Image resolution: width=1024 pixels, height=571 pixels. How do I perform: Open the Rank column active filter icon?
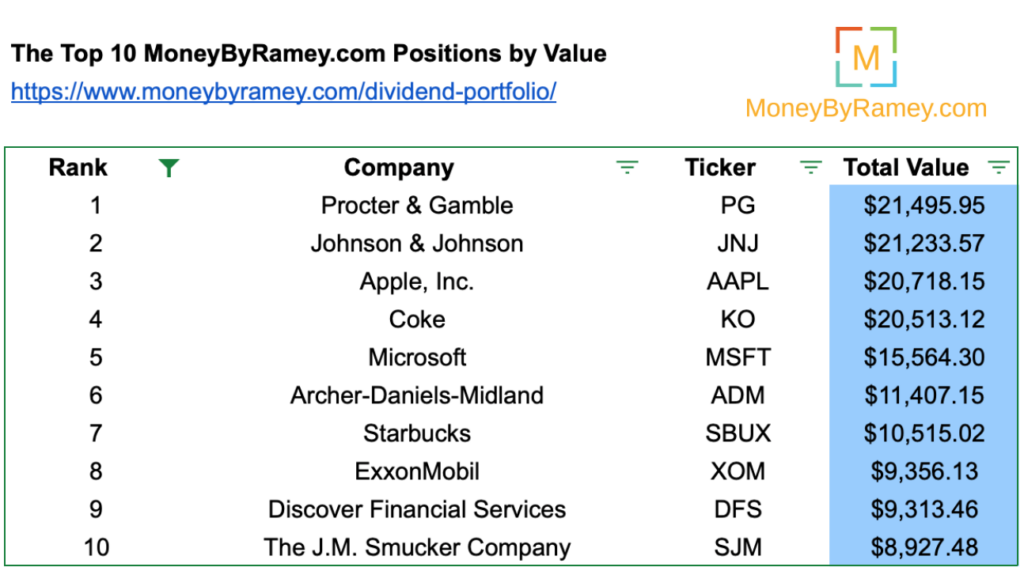click(168, 168)
